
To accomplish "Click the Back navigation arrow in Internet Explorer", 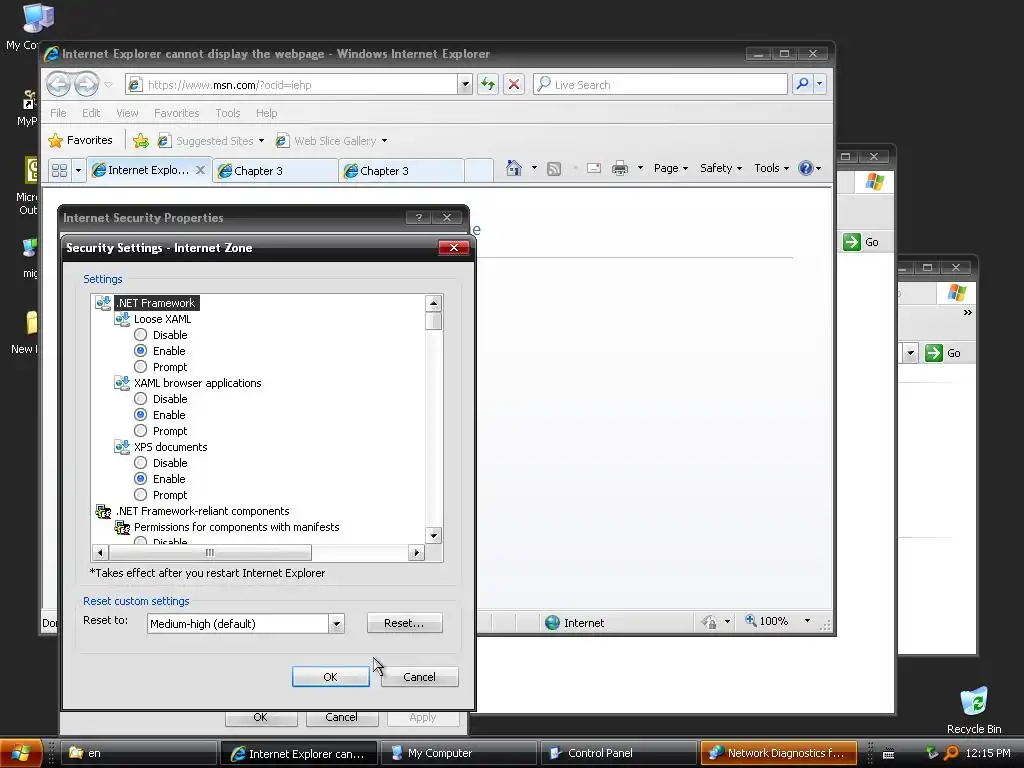I will pyautogui.click(x=59, y=84).
